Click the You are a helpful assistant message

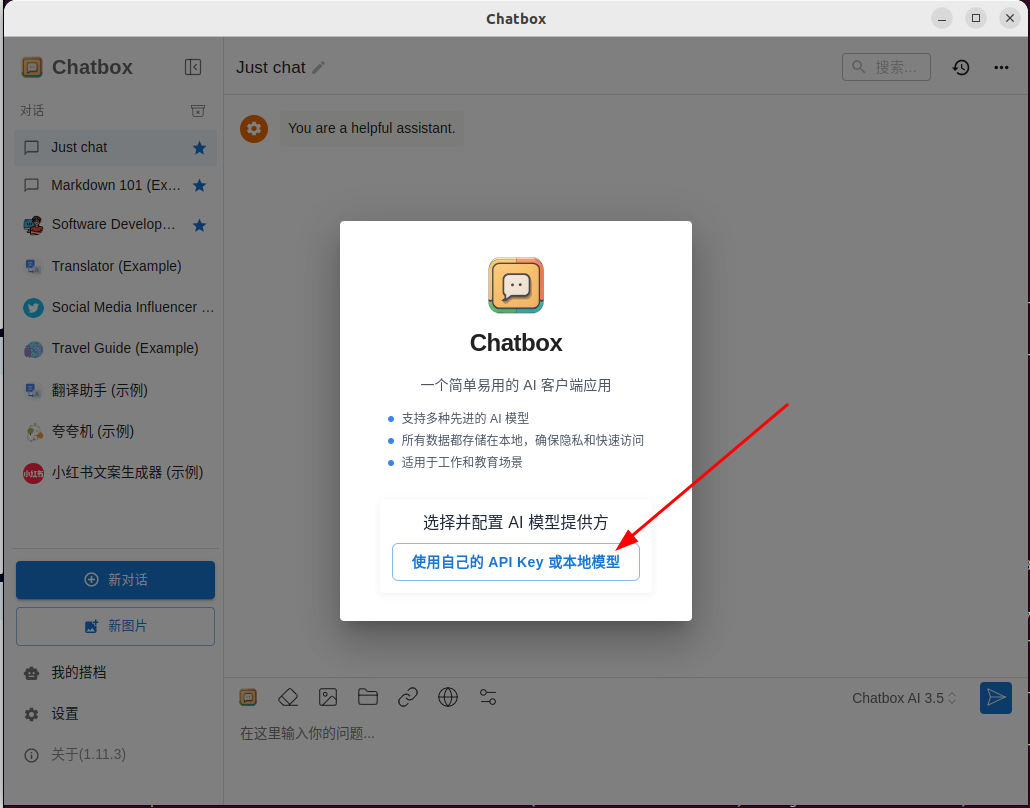point(372,128)
